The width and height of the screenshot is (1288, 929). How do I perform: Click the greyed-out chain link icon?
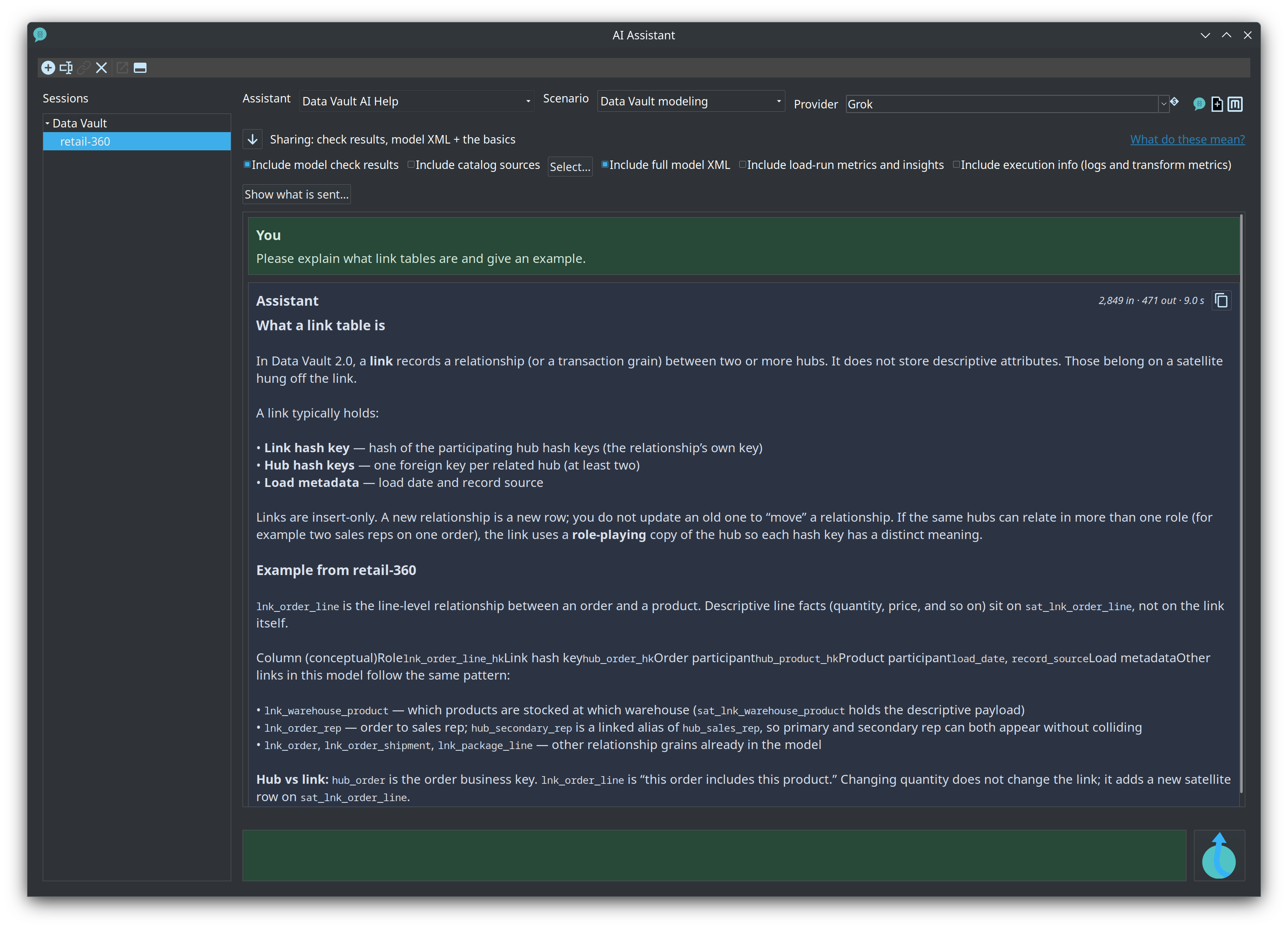[83, 68]
